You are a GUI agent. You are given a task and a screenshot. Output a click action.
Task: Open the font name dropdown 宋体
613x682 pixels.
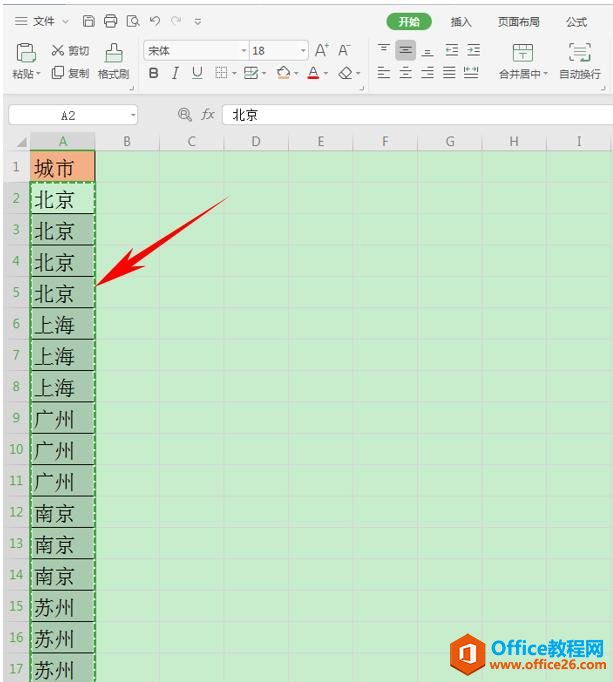click(x=244, y=51)
